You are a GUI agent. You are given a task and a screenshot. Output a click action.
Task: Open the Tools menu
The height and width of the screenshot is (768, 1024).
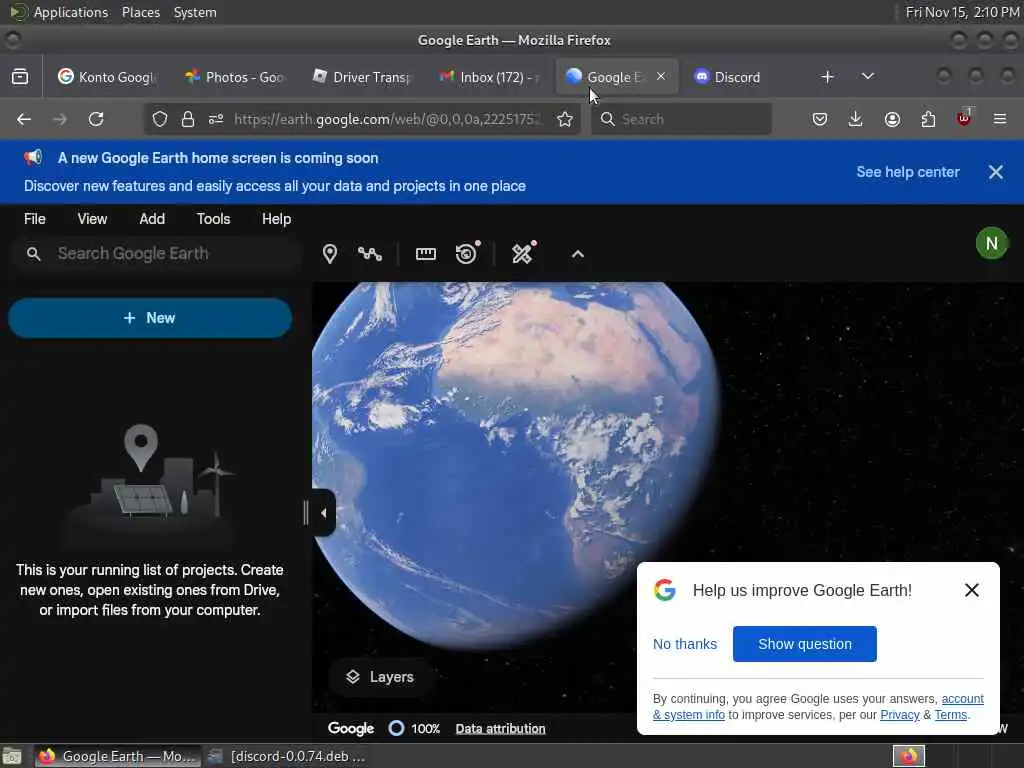point(214,219)
